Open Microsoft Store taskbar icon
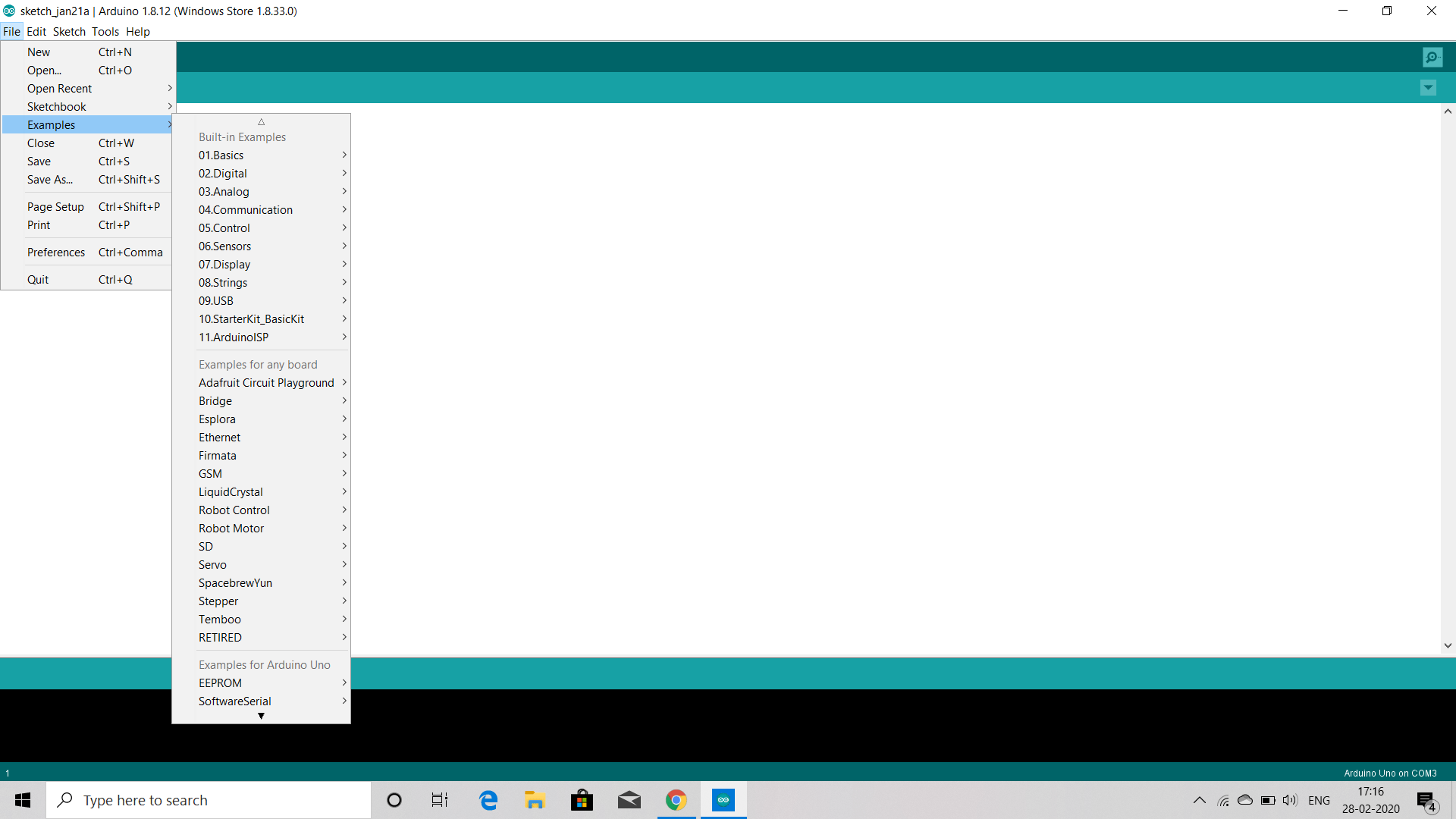This screenshot has width=1456, height=819. [582, 800]
